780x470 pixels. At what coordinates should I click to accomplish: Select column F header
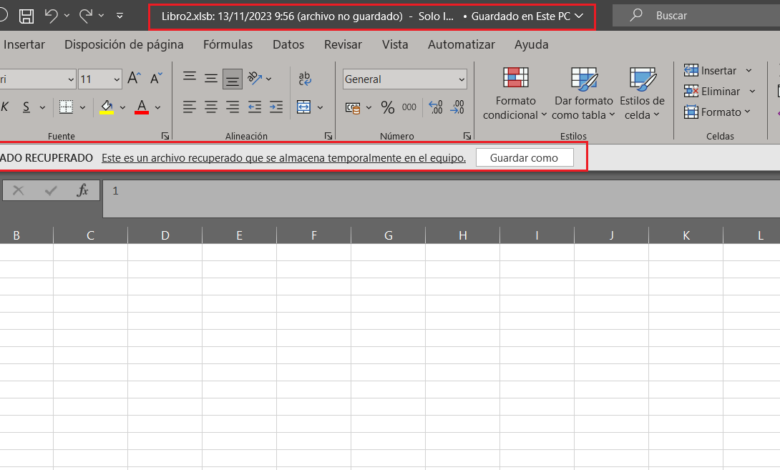(313, 235)
